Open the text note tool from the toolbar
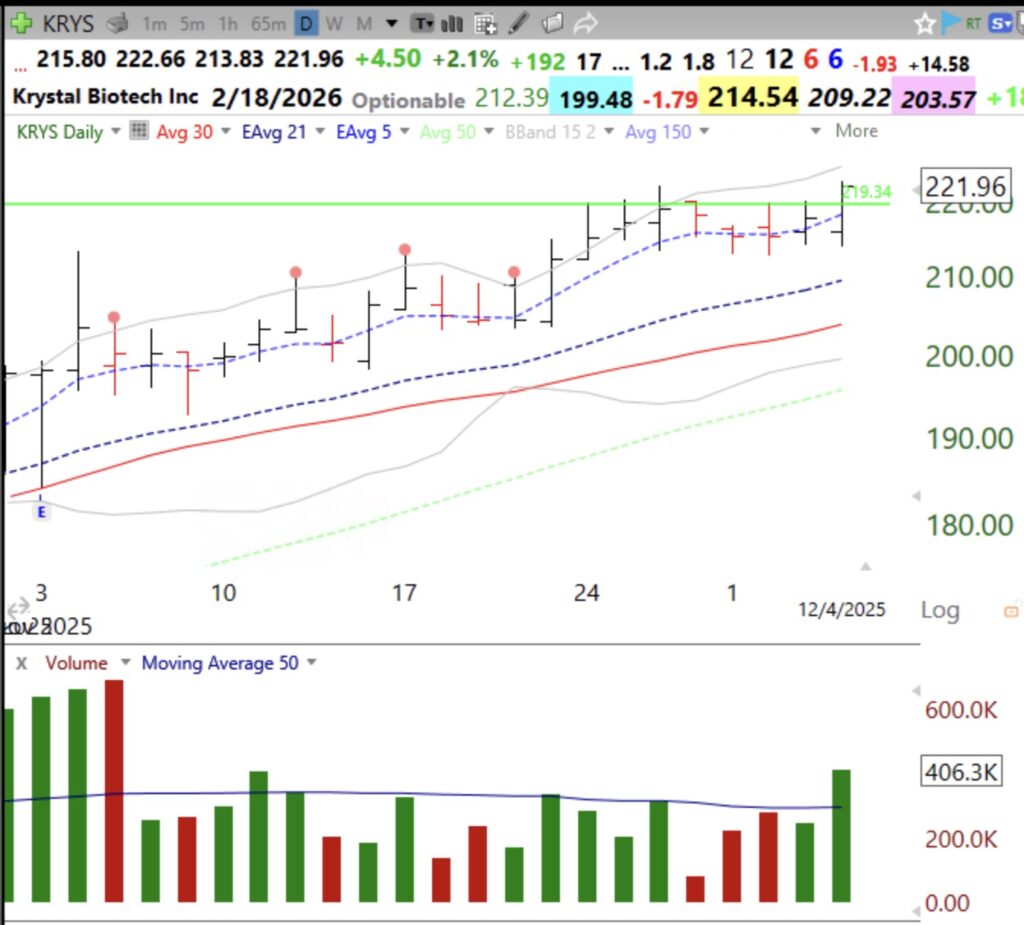The width and height of the screenshot is (1024, 925). pos(424,22)
